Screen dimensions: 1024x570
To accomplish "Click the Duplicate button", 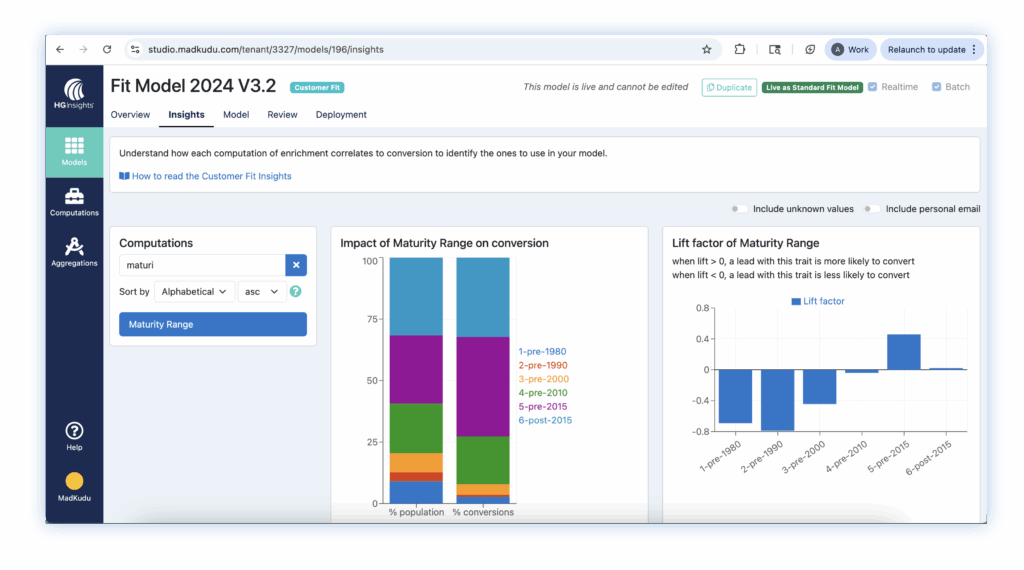I will [729, 87].
